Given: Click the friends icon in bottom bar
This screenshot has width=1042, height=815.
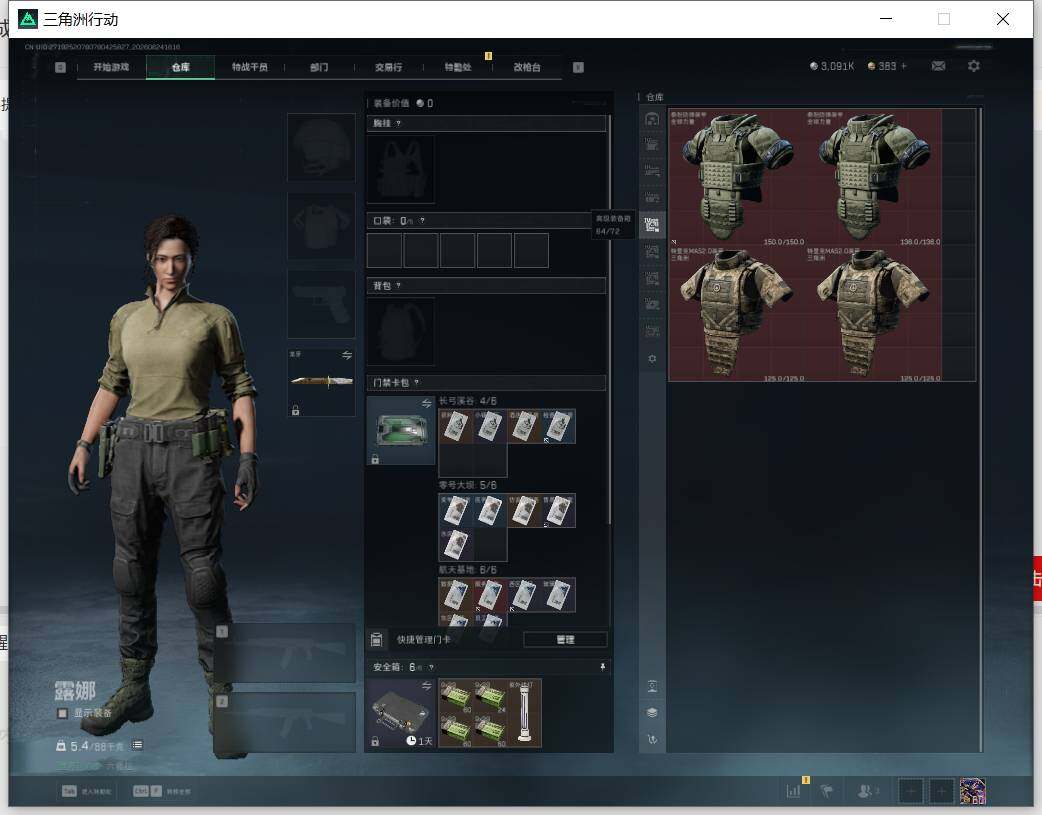Looking at the screenshot, I should (865, 791).
